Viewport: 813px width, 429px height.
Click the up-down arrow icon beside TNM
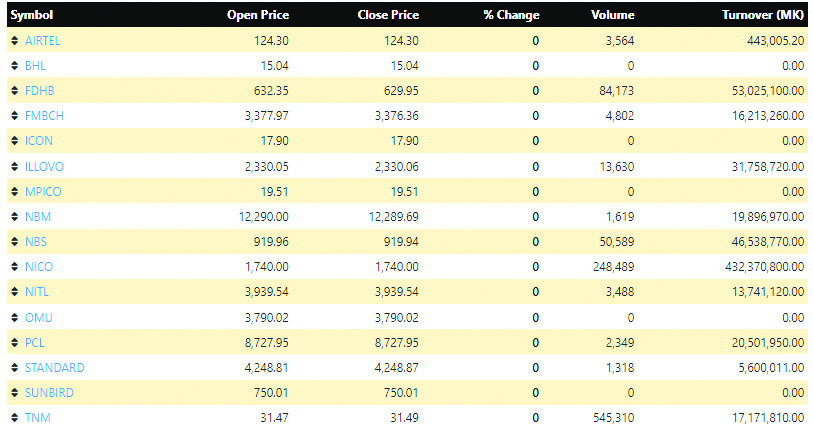pyautogui.click(x=14, y=417)
